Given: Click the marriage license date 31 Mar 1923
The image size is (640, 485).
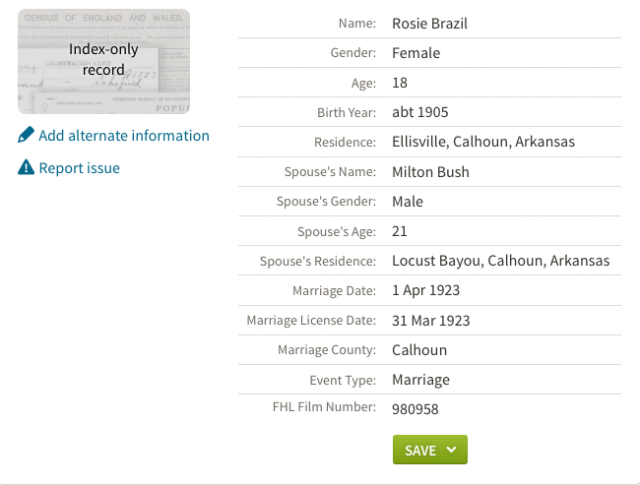Looking at the screenshot, I should pyautogui.click(x=431, y=320).
